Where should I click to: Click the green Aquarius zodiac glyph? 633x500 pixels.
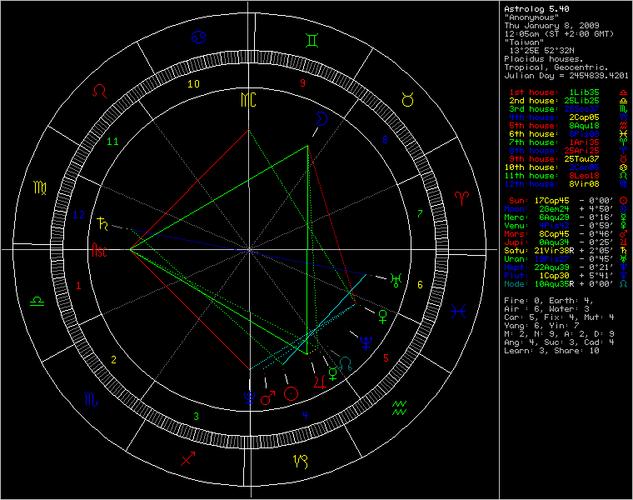tap(400, 408)
